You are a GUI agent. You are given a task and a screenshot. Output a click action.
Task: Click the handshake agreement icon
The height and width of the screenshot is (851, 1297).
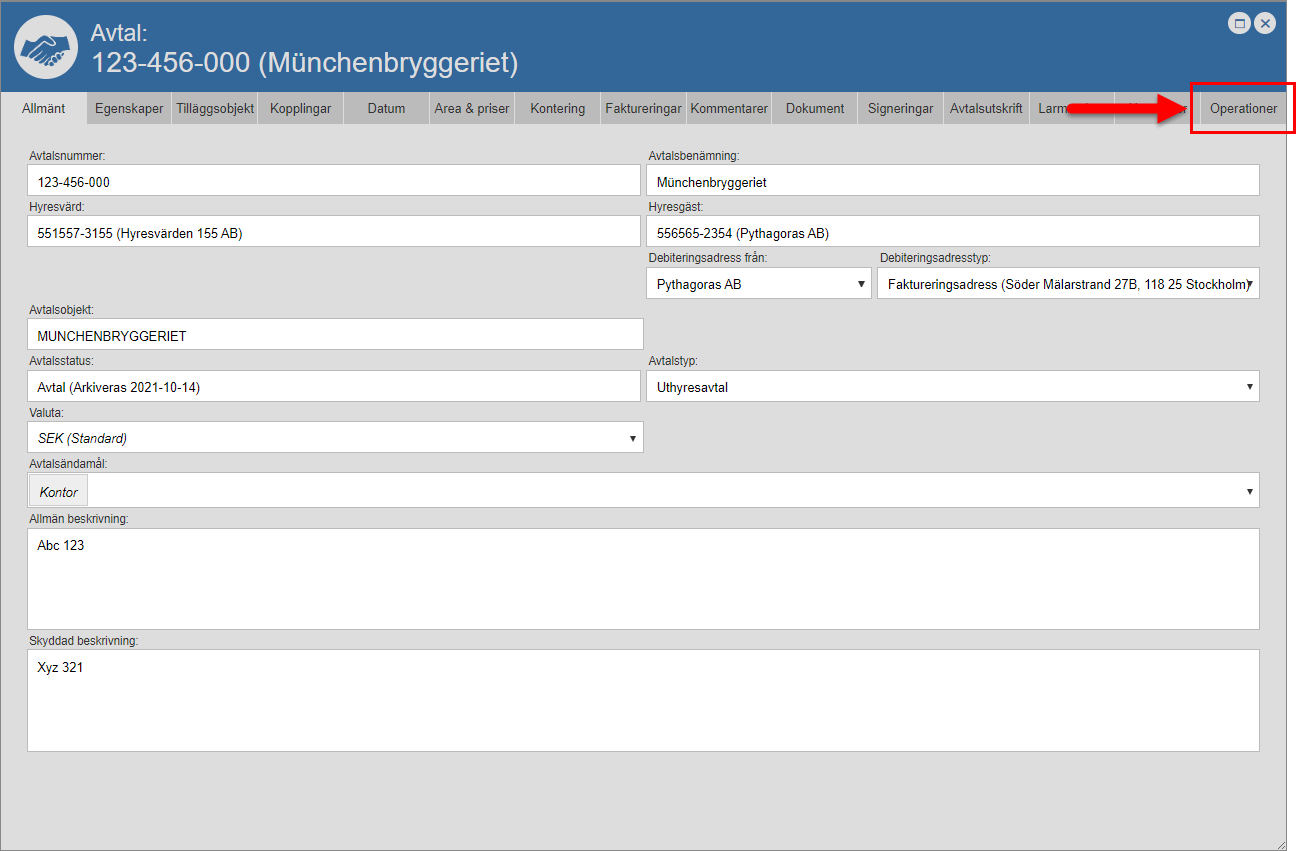pyautogui.click(x=46, y=48)
